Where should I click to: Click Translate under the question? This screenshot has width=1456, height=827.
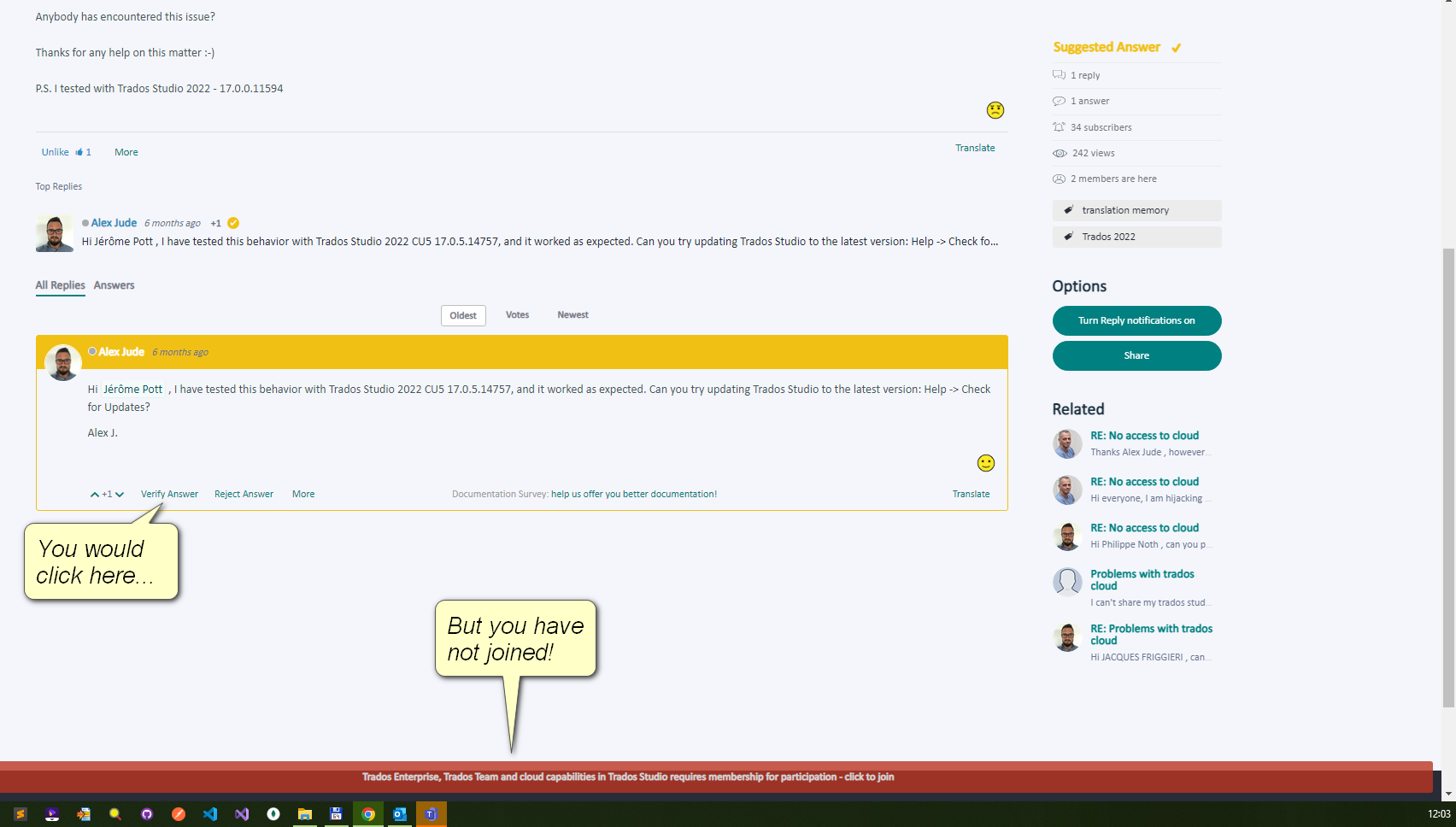pyautogui.click(x=975, y=148)
